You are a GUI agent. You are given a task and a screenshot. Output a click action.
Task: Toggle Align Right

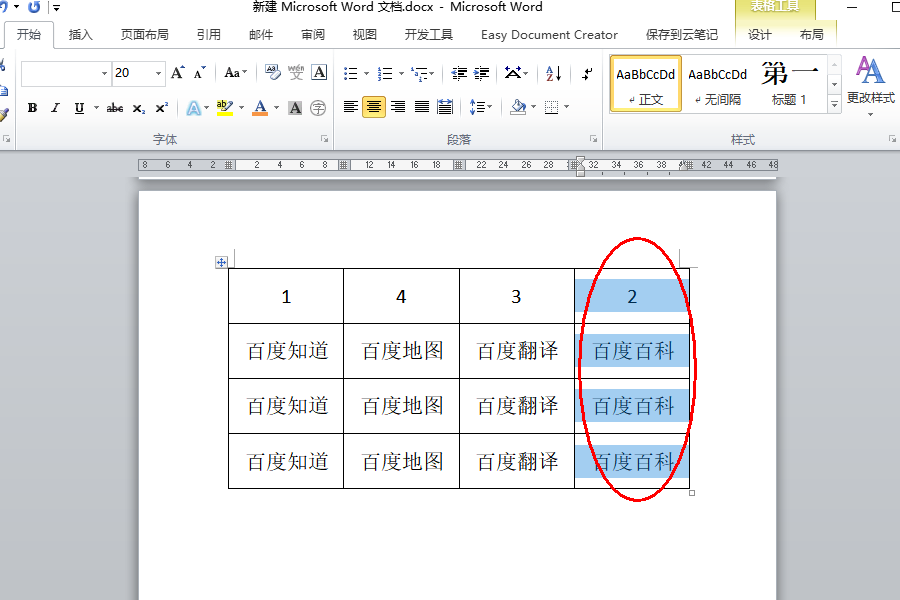click(x=398, y=107)
